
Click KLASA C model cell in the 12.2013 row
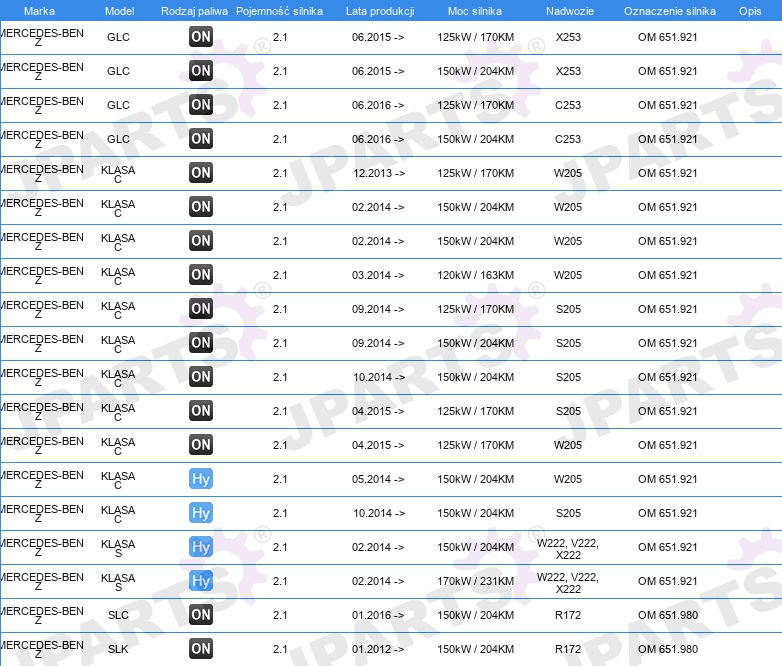pos(118,174)
